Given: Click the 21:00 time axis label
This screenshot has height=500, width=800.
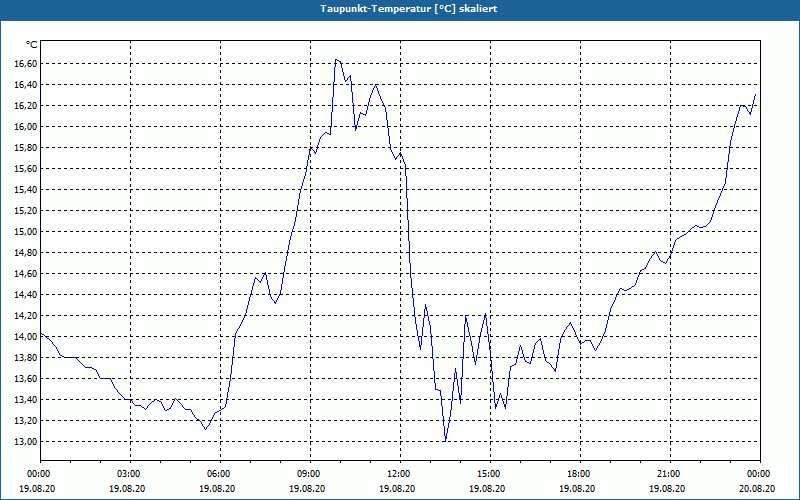Looking at the screenshot, I should click(x=670, y=474).
